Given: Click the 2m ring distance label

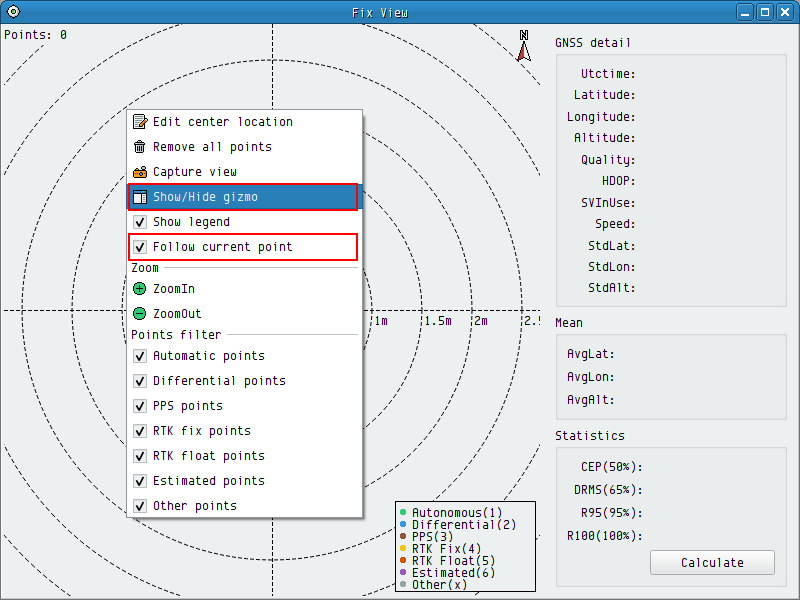Looking at the screenshot, I should tap(481, 321).
